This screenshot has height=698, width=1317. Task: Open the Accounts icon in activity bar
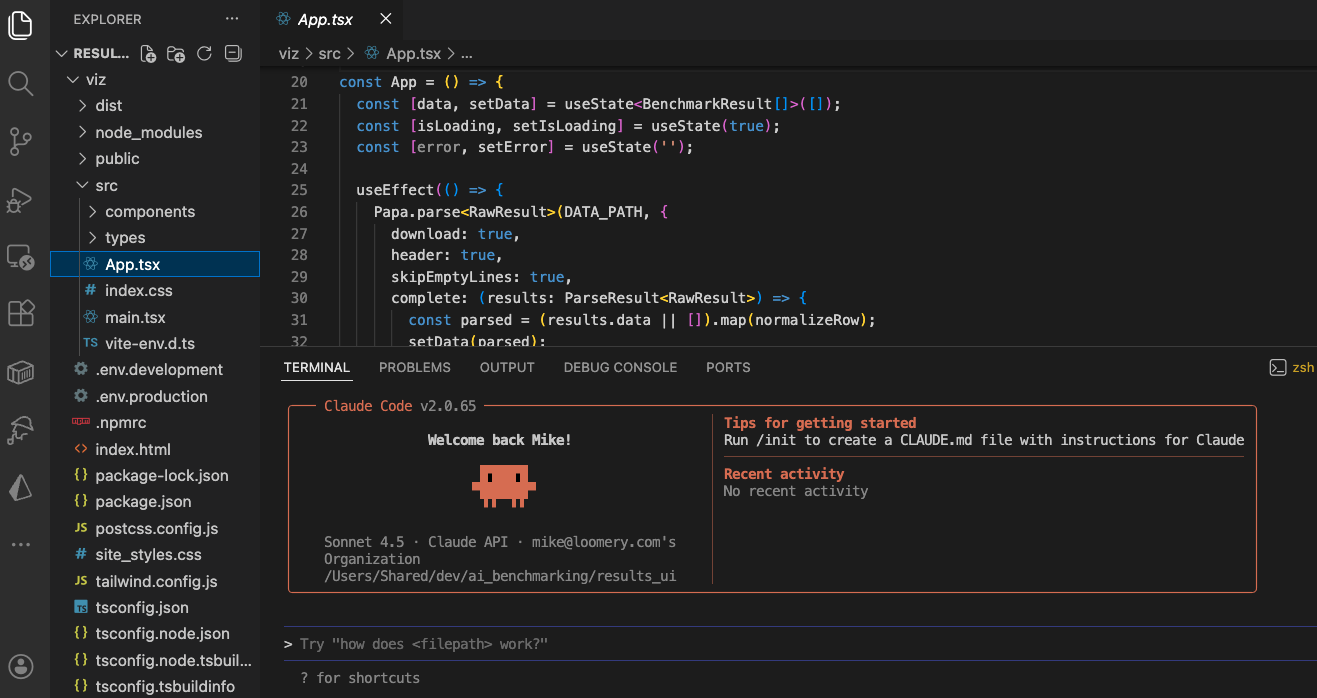(x=21, y=666)
